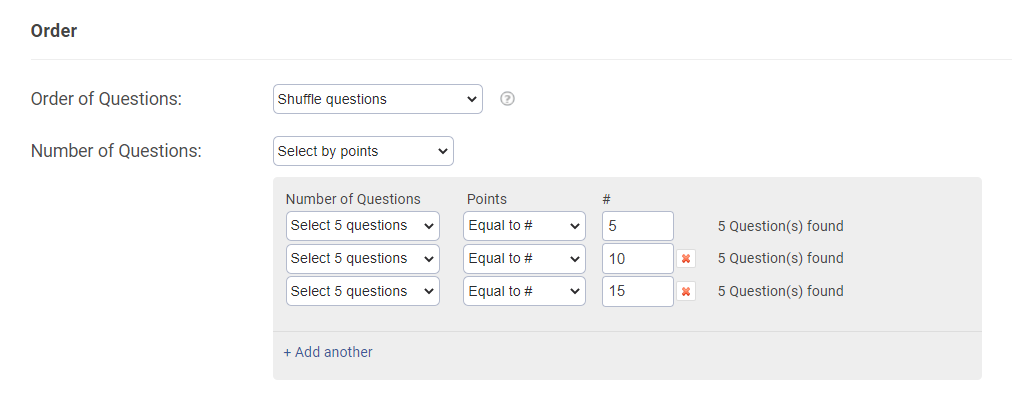Expand the Select by points dropdown
The width and height of the screenshot is (1012, 400).
coord(363,151)
